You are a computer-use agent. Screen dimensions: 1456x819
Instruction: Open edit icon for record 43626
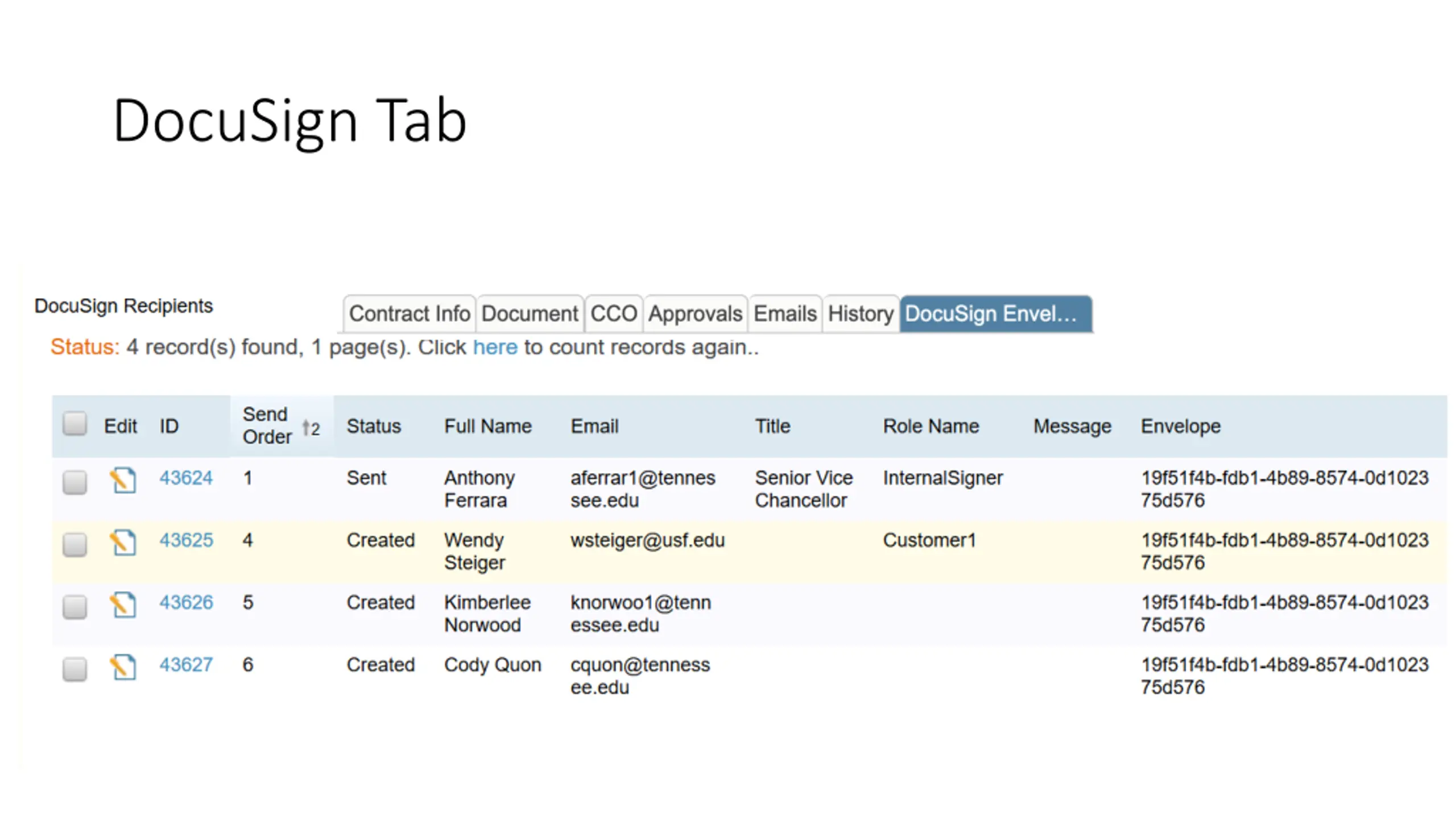pyautogui.click(x=123, y=605)
